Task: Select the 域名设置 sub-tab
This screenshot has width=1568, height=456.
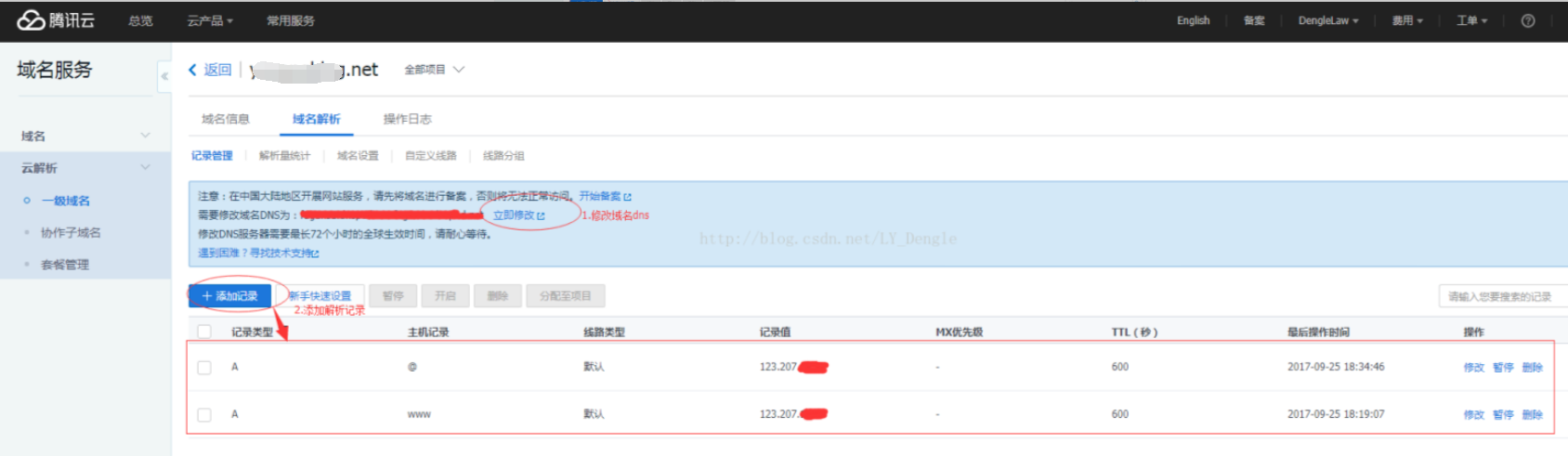Action: (358, 156)
